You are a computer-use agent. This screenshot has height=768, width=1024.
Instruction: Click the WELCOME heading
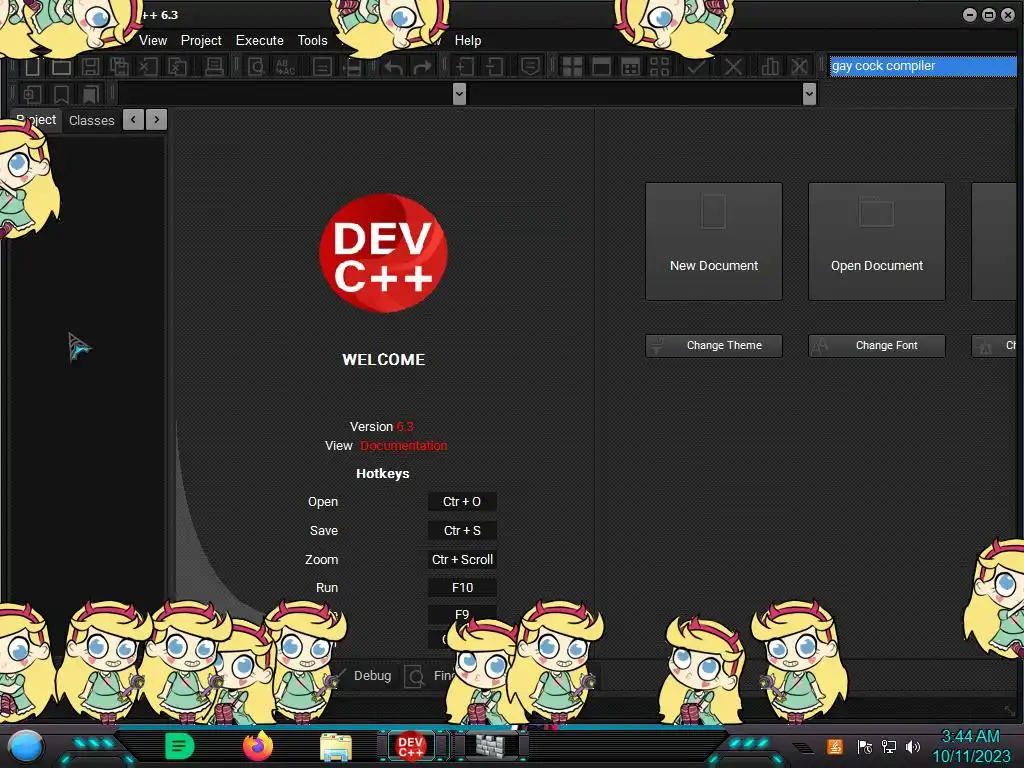[383, 359]
